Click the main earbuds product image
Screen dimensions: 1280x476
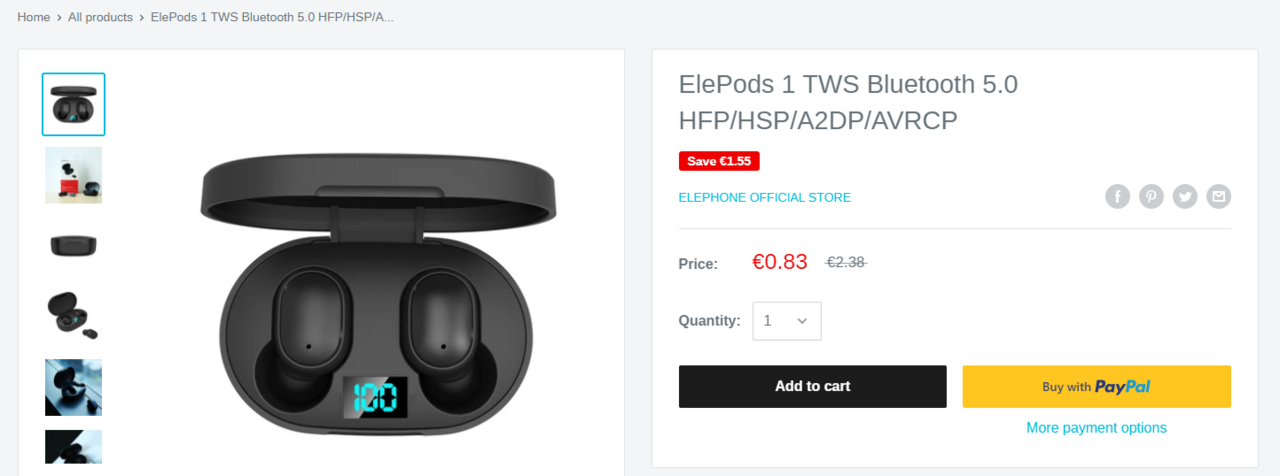(378, 296)
